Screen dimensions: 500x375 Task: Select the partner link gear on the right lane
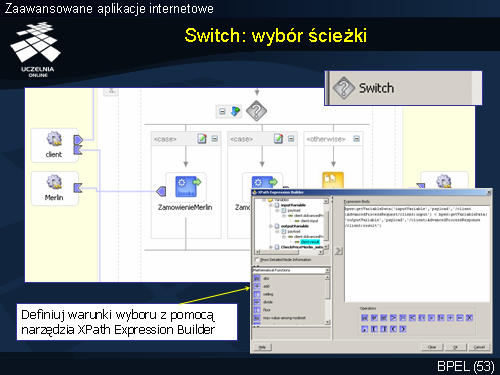444,181
